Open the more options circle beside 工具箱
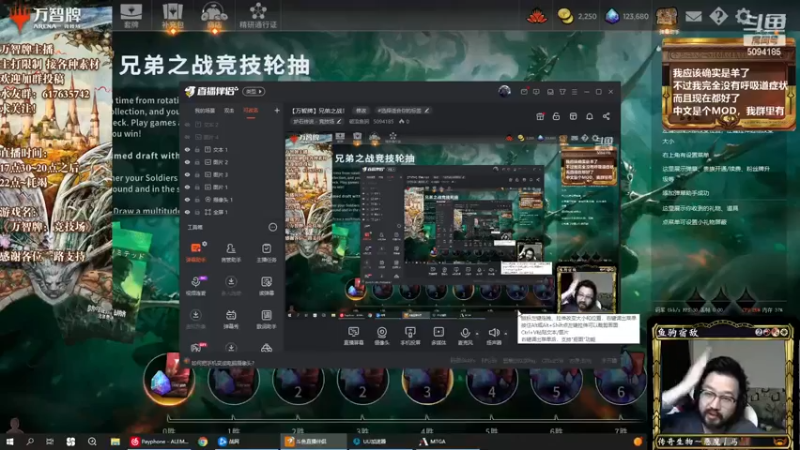Viewport: 800px width, 450px height. coord(272,227)
